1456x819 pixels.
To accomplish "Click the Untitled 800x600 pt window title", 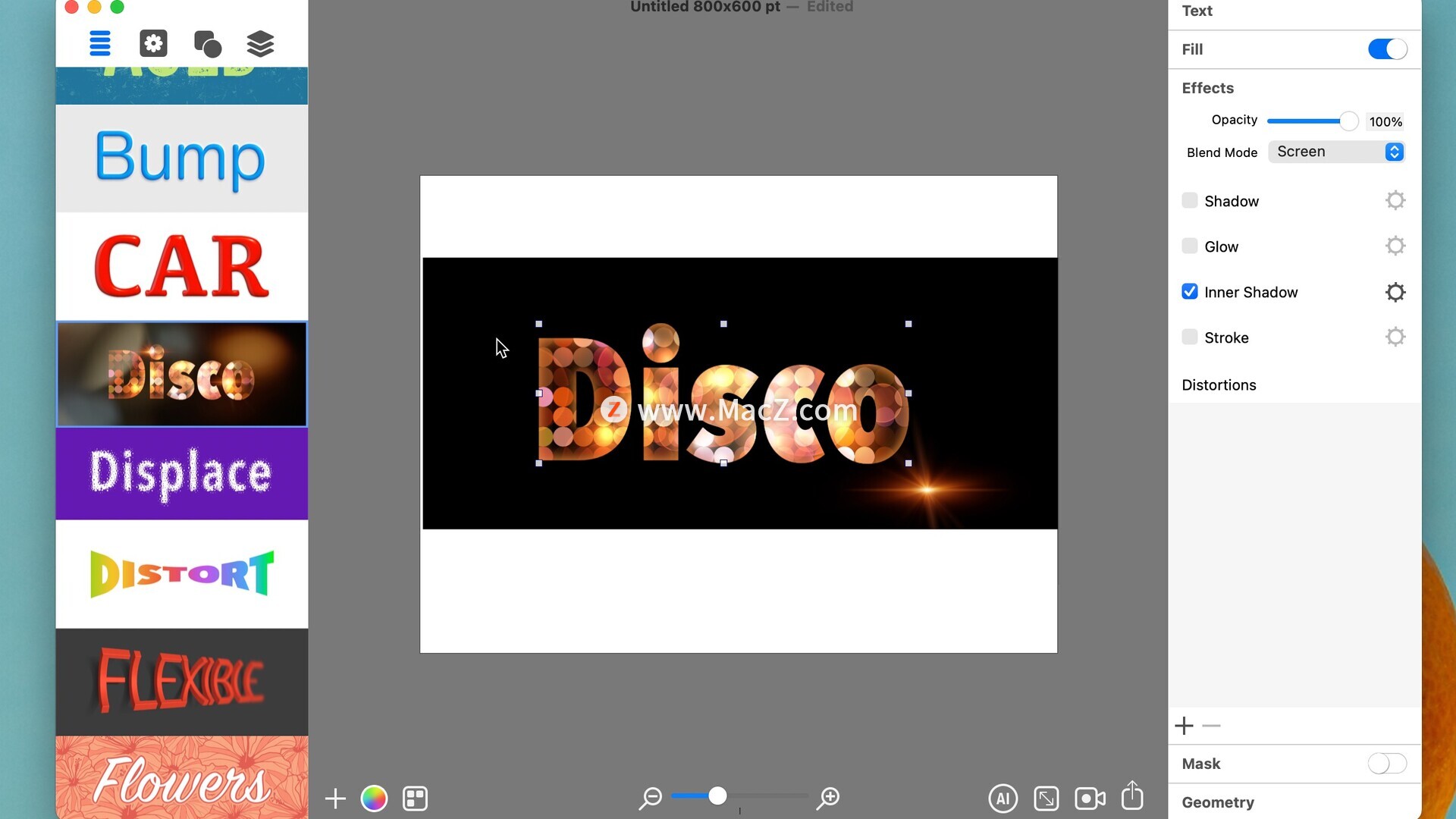I will click(705, 7).
